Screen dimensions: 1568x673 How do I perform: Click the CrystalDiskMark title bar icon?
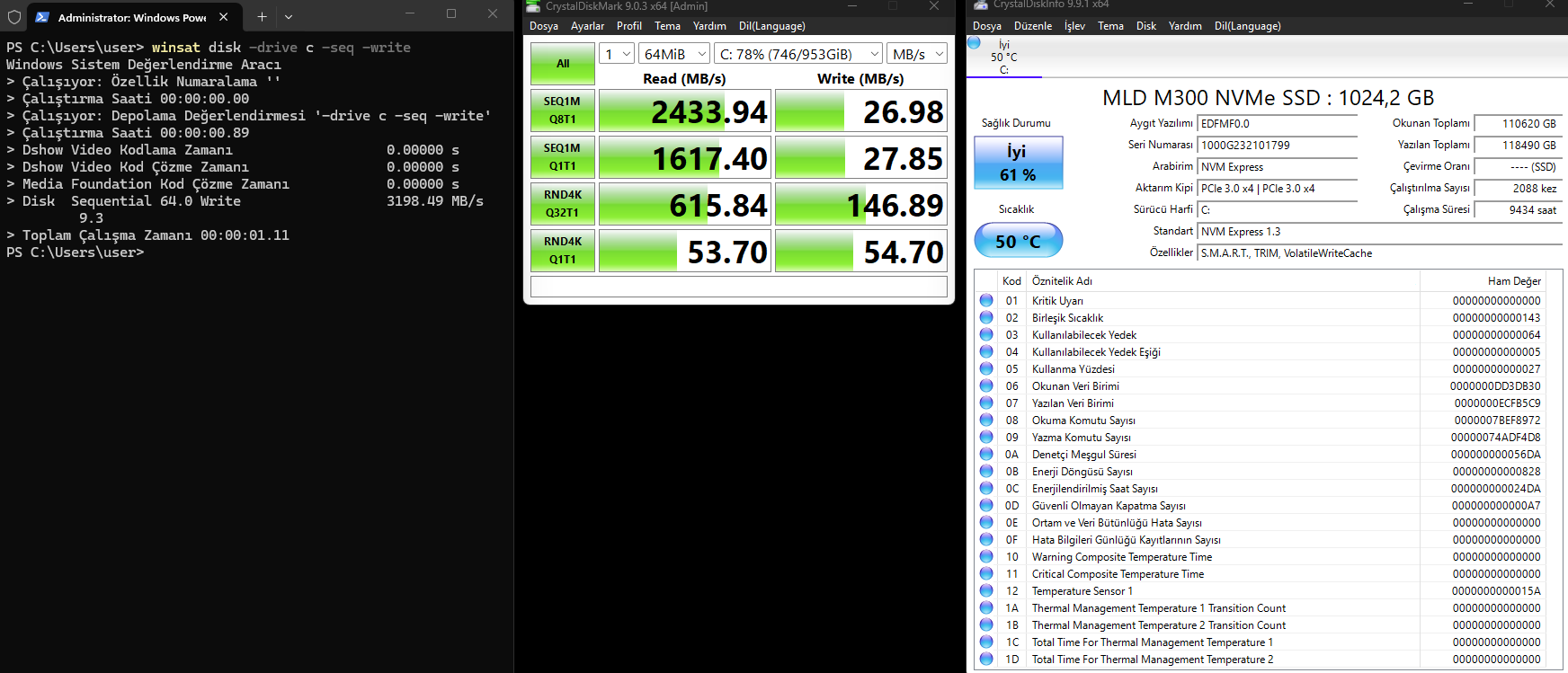click(x=533, y=5)
